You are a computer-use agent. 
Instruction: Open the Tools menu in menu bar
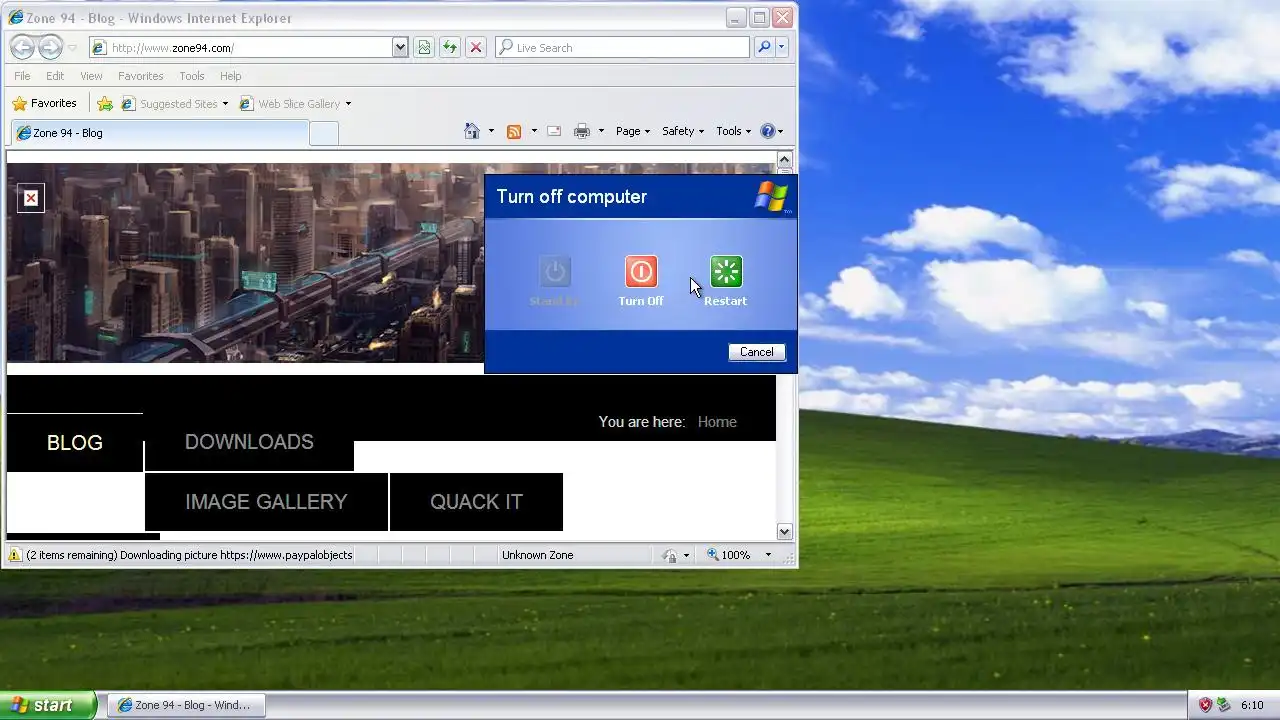192,76
